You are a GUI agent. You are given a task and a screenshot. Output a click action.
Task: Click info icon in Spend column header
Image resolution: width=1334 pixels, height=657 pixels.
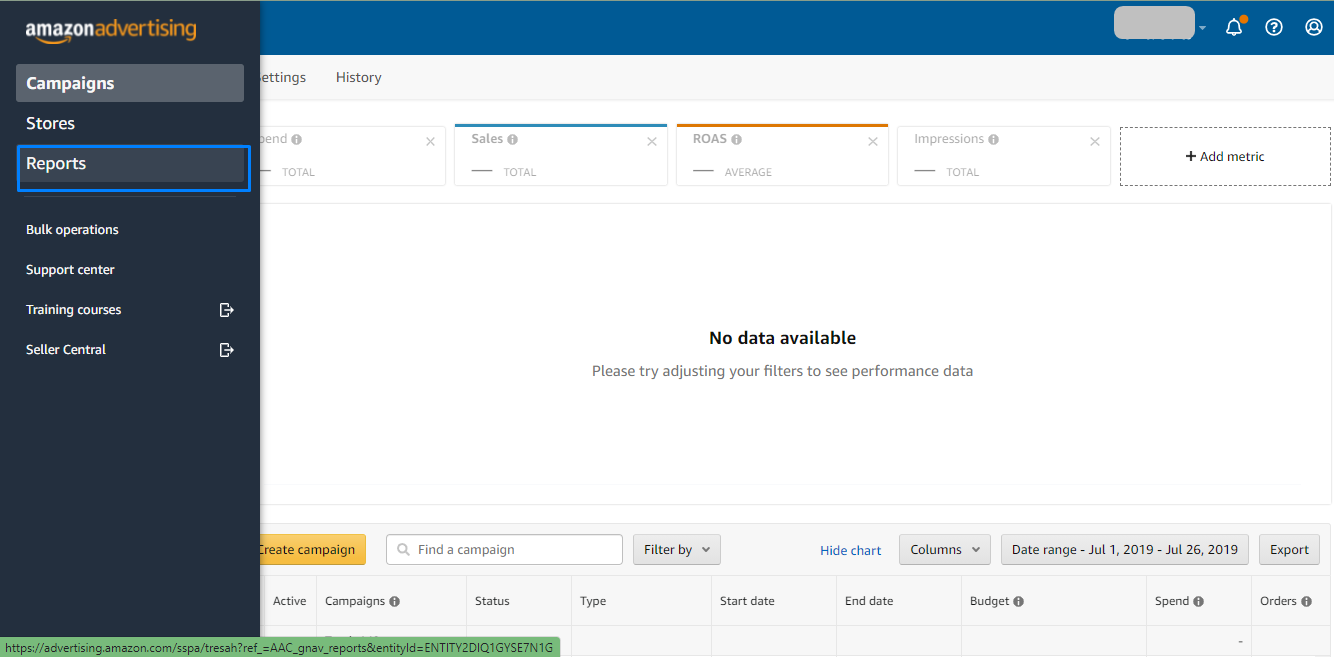(x=1198, y=602)
